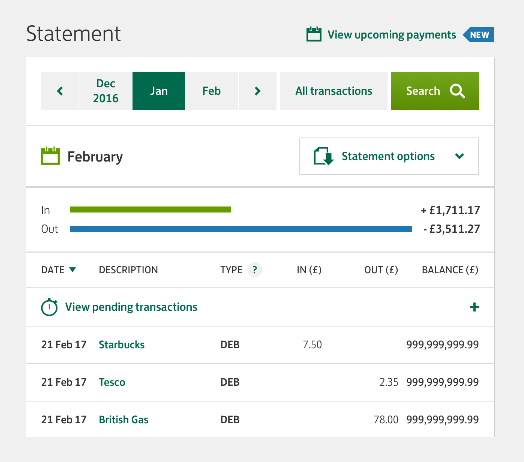Advance months with right chevron arrow
Viewport: 524px width, 462px height.
click(x=257, y=91)
